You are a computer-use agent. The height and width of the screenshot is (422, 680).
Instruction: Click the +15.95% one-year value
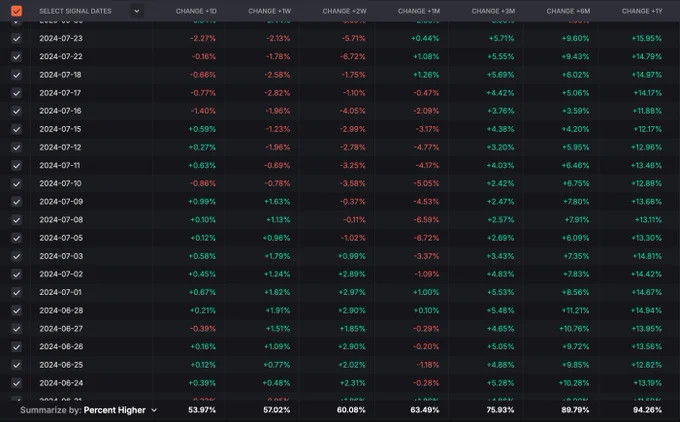(647, 39)
